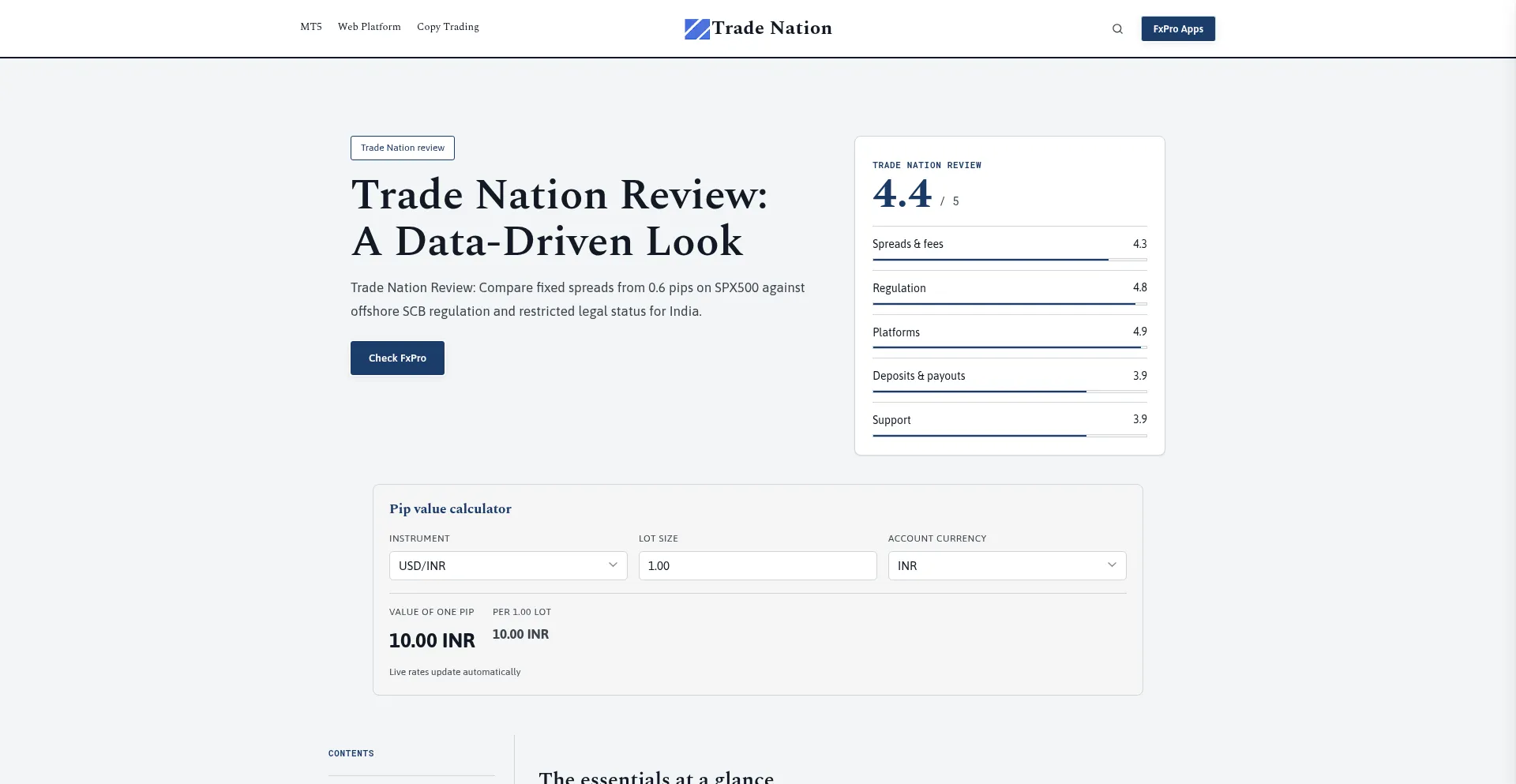Click the Lot Size input field
Screen dimensions: 1516x784
pos(758,565)
